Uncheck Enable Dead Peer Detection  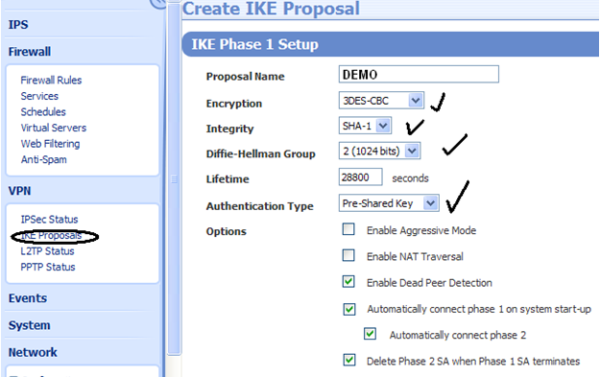pos(348,282)
